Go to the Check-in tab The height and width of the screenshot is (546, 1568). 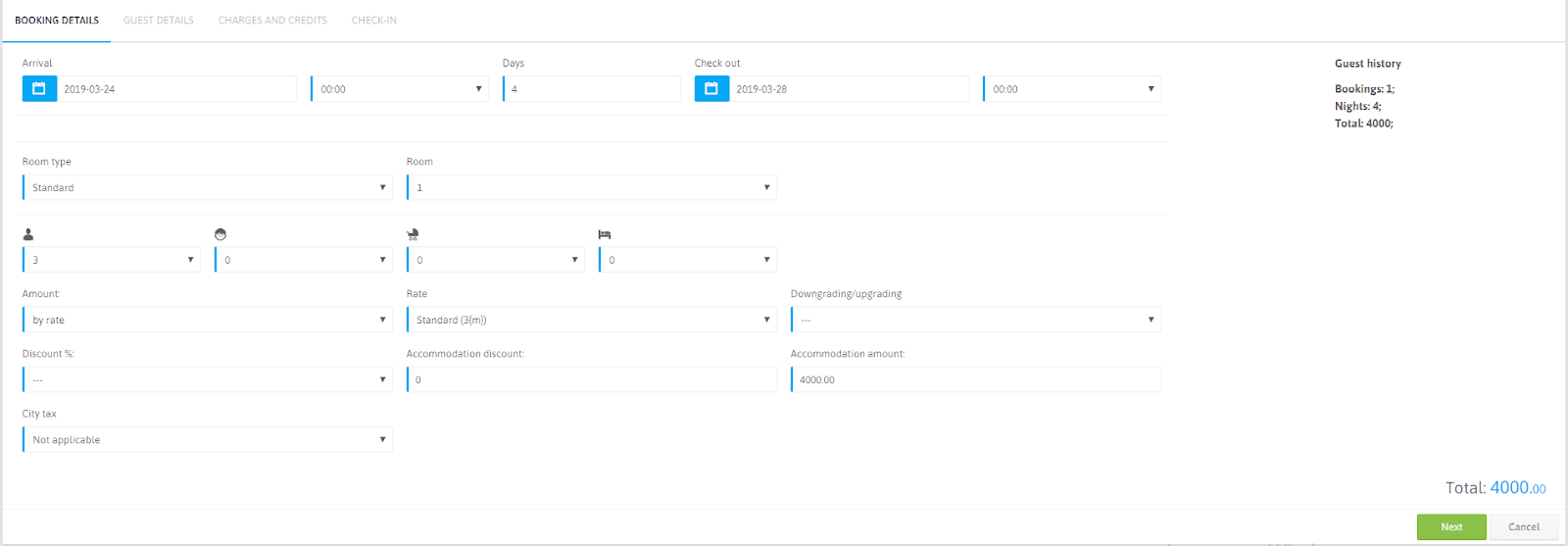click(374, 21)
